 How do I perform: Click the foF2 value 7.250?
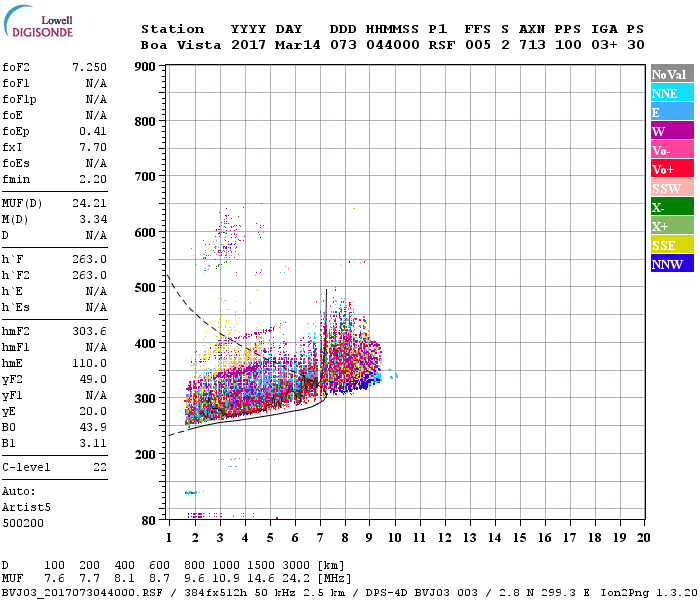coord(89,67)
